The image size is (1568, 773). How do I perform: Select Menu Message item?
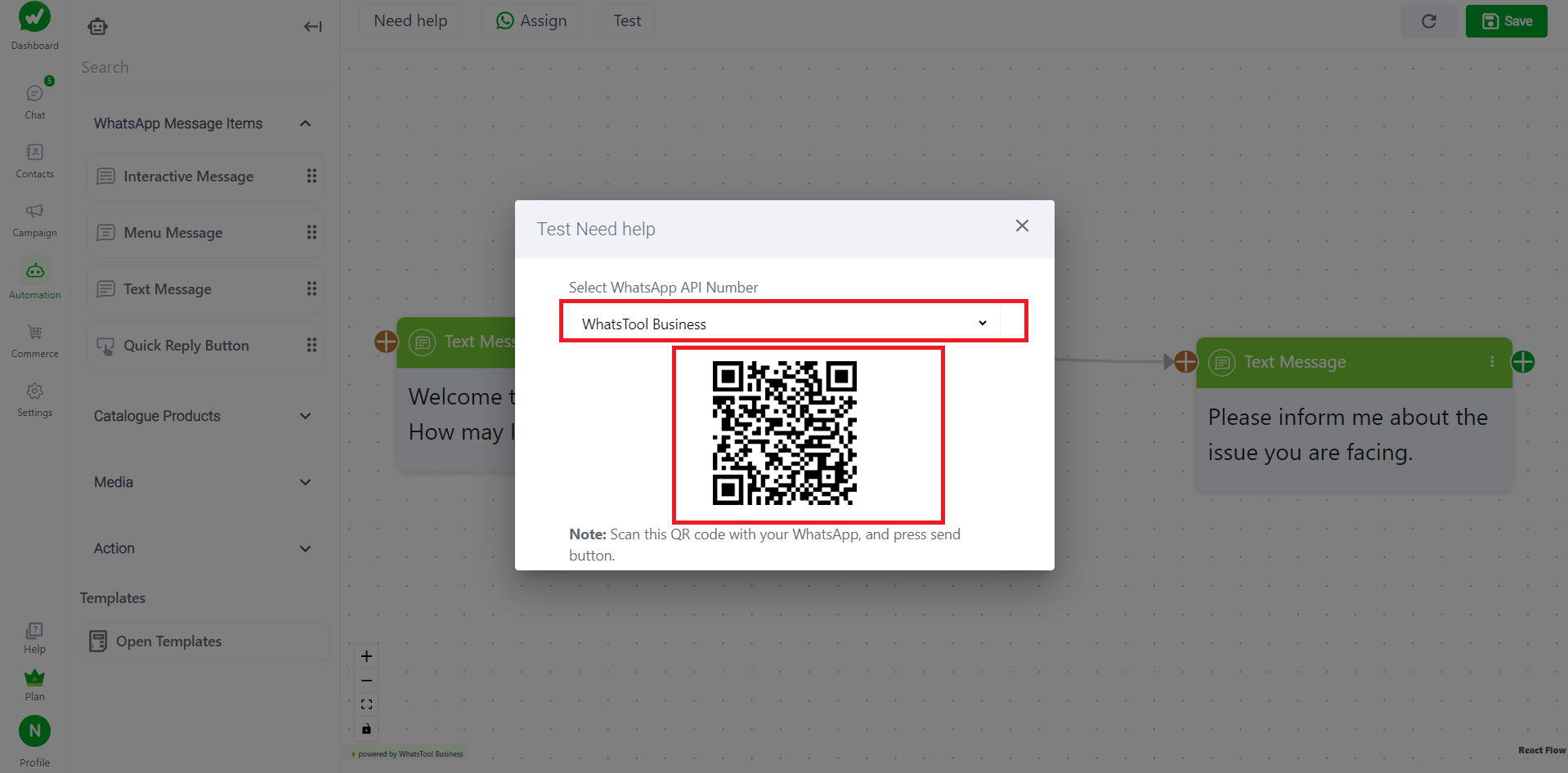point(204,233)
